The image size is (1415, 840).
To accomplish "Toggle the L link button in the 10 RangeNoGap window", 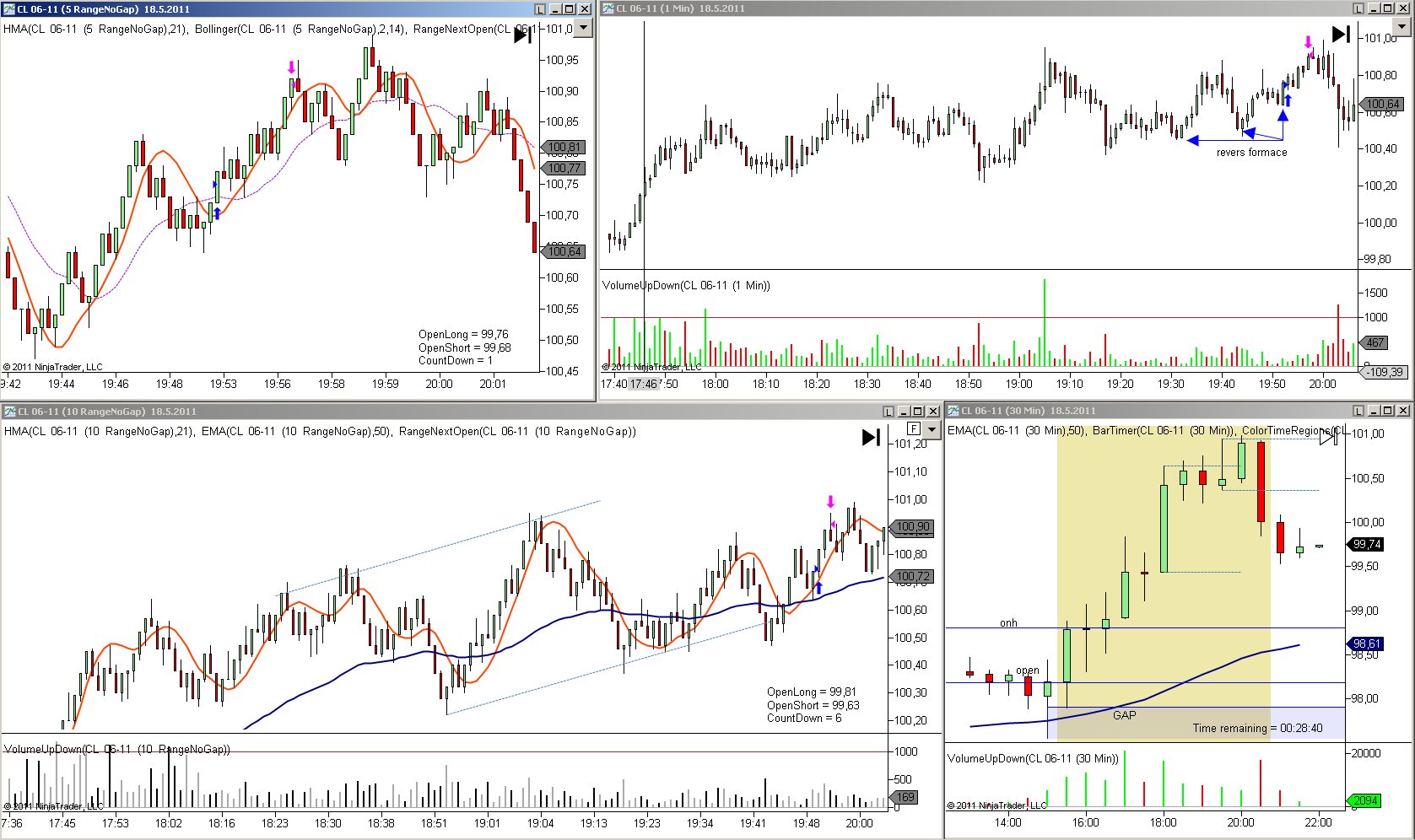I will 888,412.
